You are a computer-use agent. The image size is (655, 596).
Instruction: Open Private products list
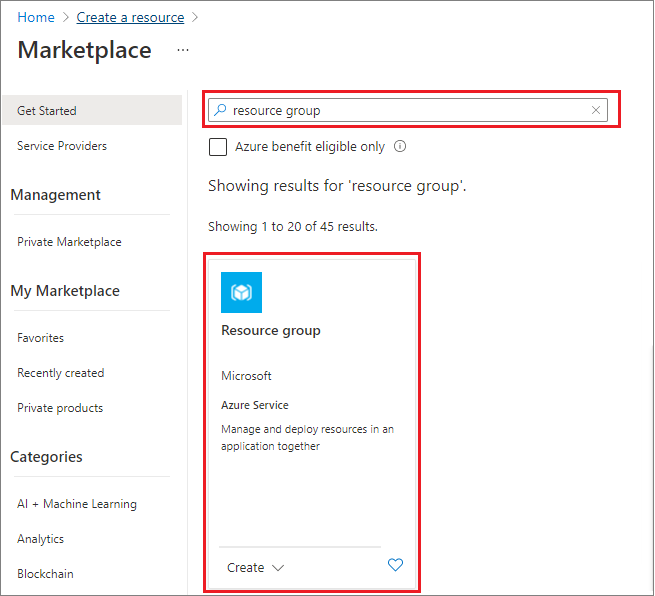pos(60,408)
